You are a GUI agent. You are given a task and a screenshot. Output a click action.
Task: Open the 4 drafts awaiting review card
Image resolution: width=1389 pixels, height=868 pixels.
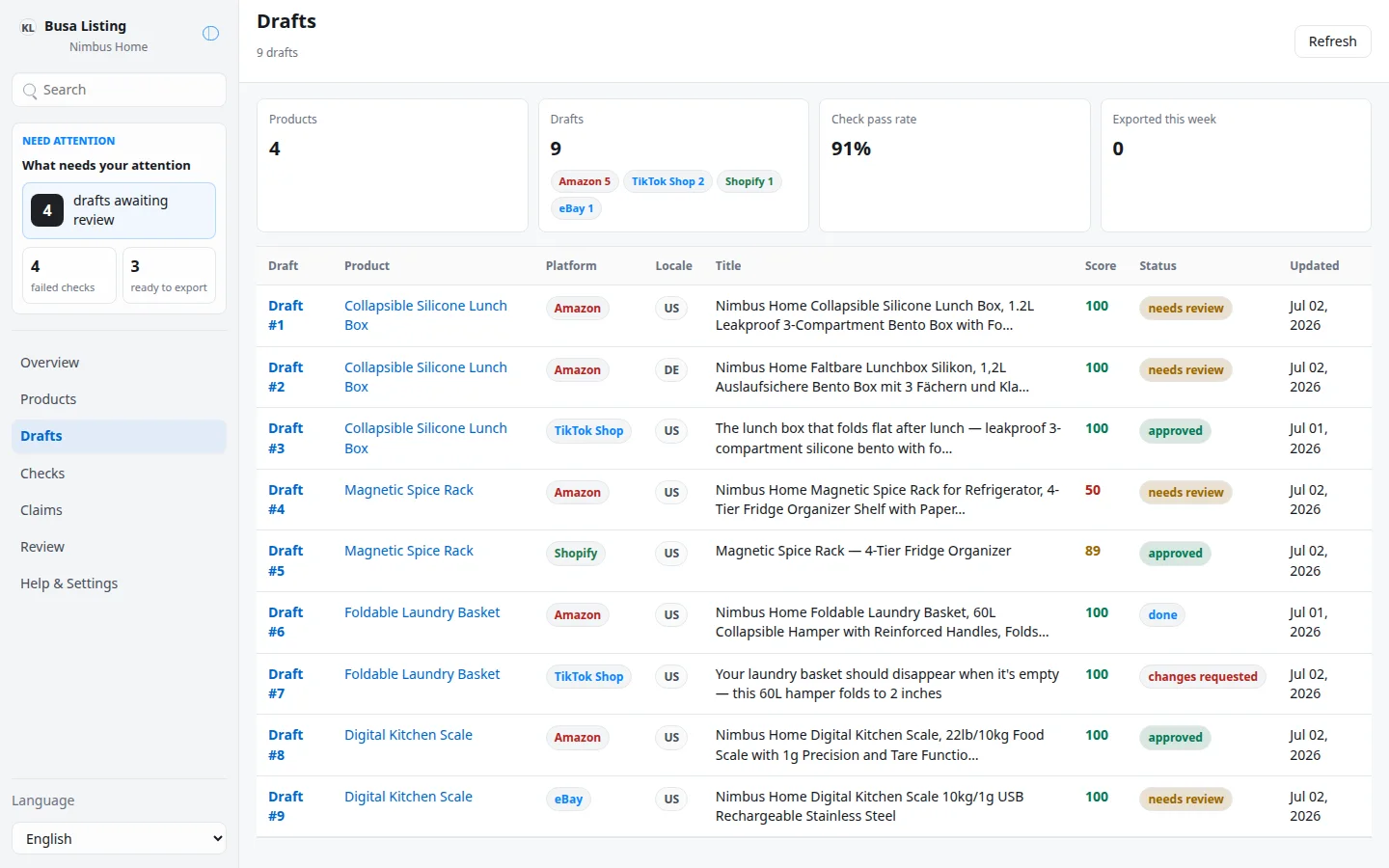[119, 210]
